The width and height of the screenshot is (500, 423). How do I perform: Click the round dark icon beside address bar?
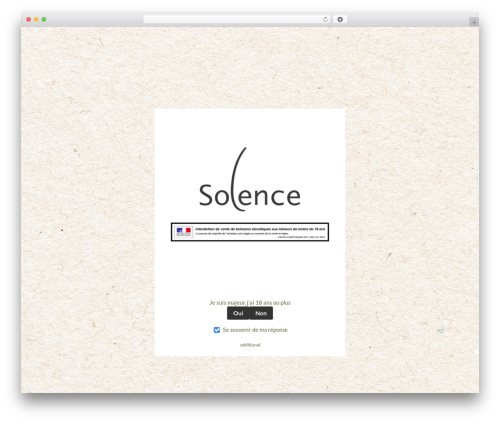tap(340, 20)
